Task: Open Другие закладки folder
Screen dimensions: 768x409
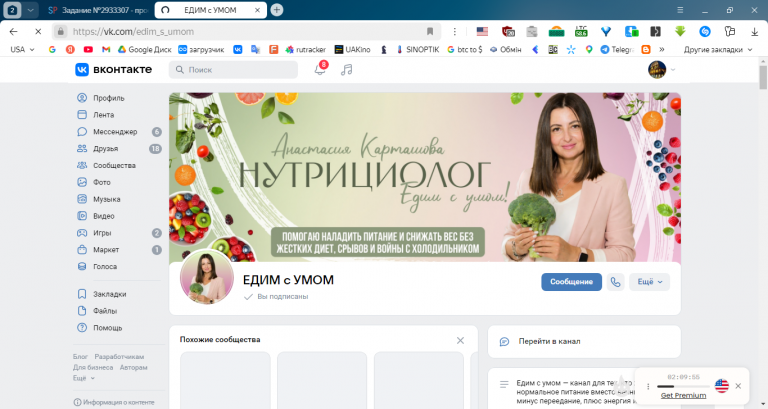Action: (x=718, y=49)
